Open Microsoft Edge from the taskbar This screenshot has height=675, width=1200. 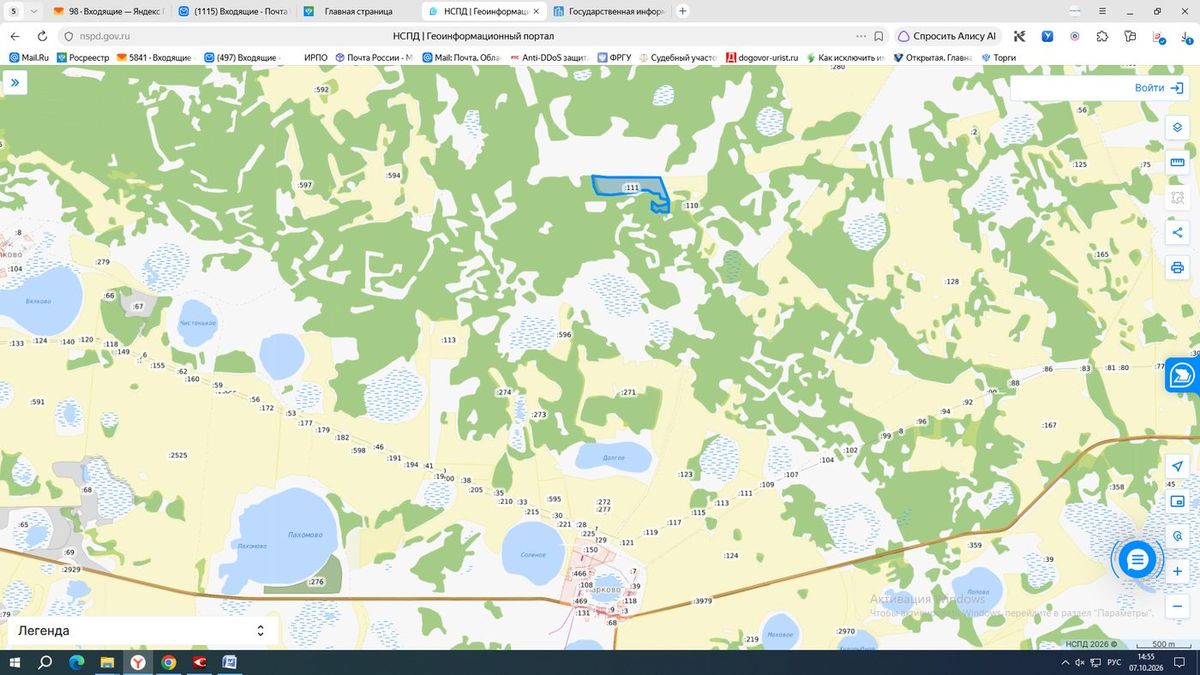click(76, 662)
